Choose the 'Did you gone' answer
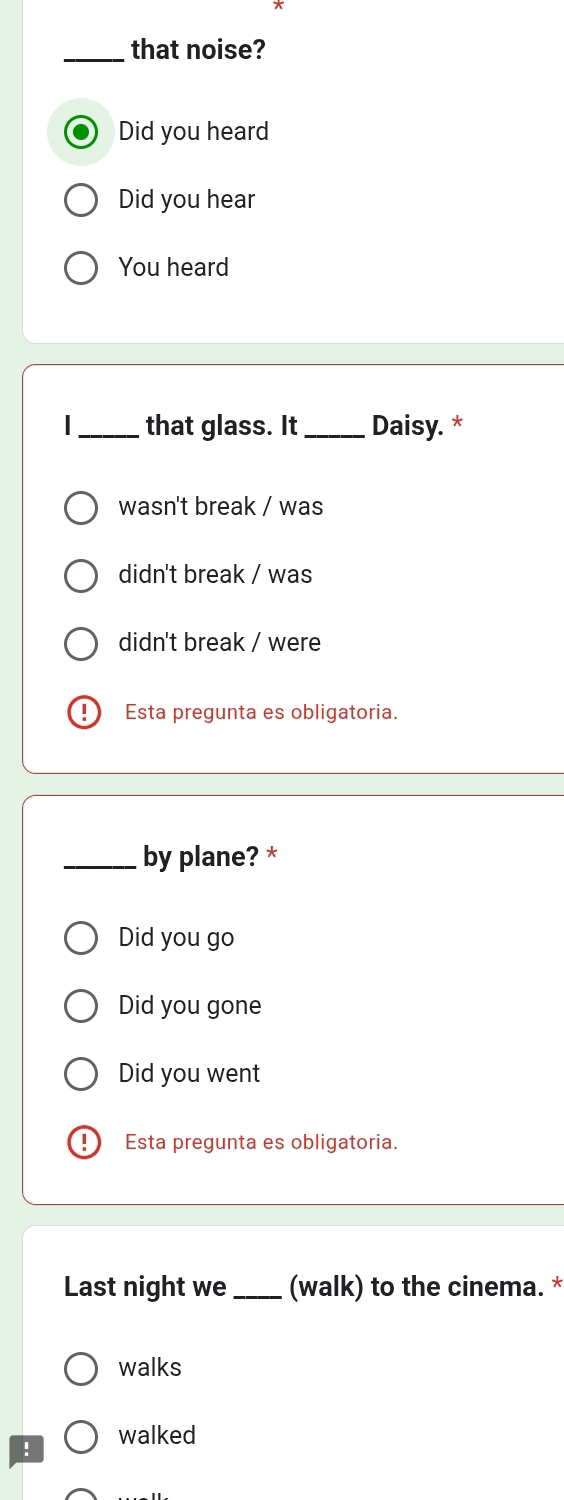The image size is (564, 1500). click(81, 1006)
